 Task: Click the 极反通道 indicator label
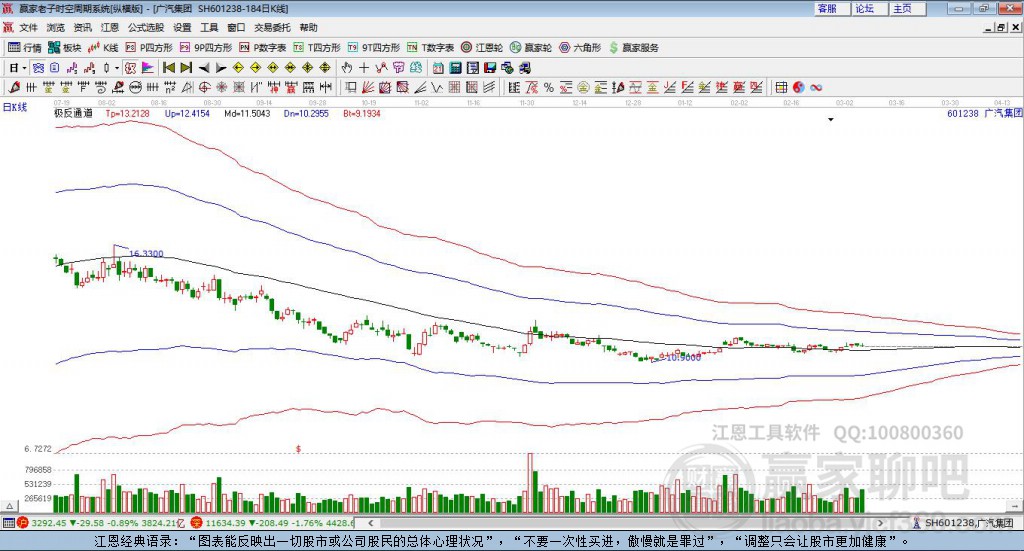point(73,114)
